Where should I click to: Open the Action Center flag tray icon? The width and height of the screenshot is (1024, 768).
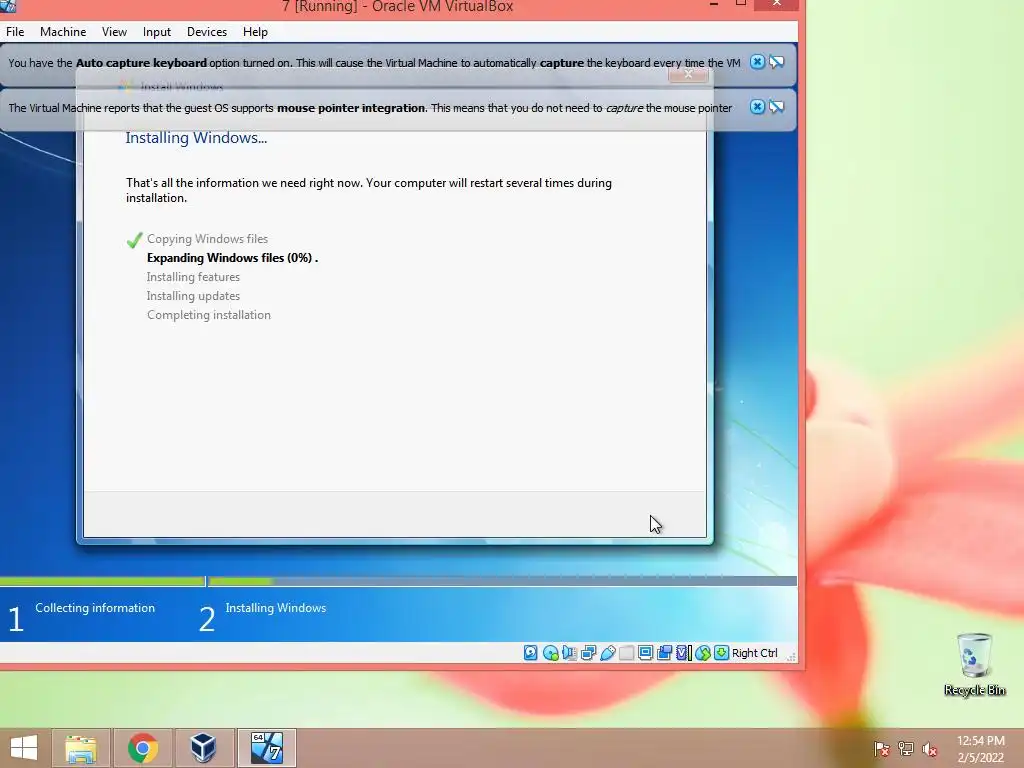[882, 749]
